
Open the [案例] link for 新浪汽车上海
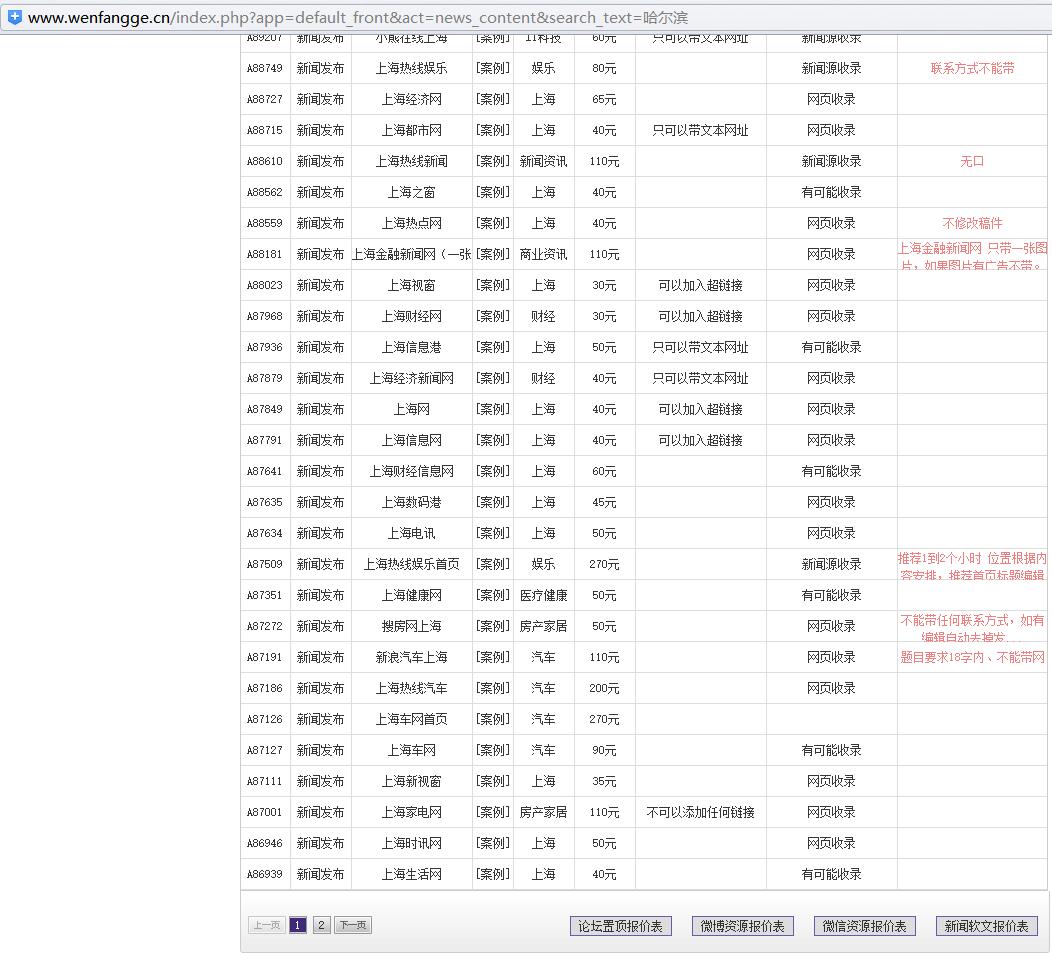click(492, 658)
